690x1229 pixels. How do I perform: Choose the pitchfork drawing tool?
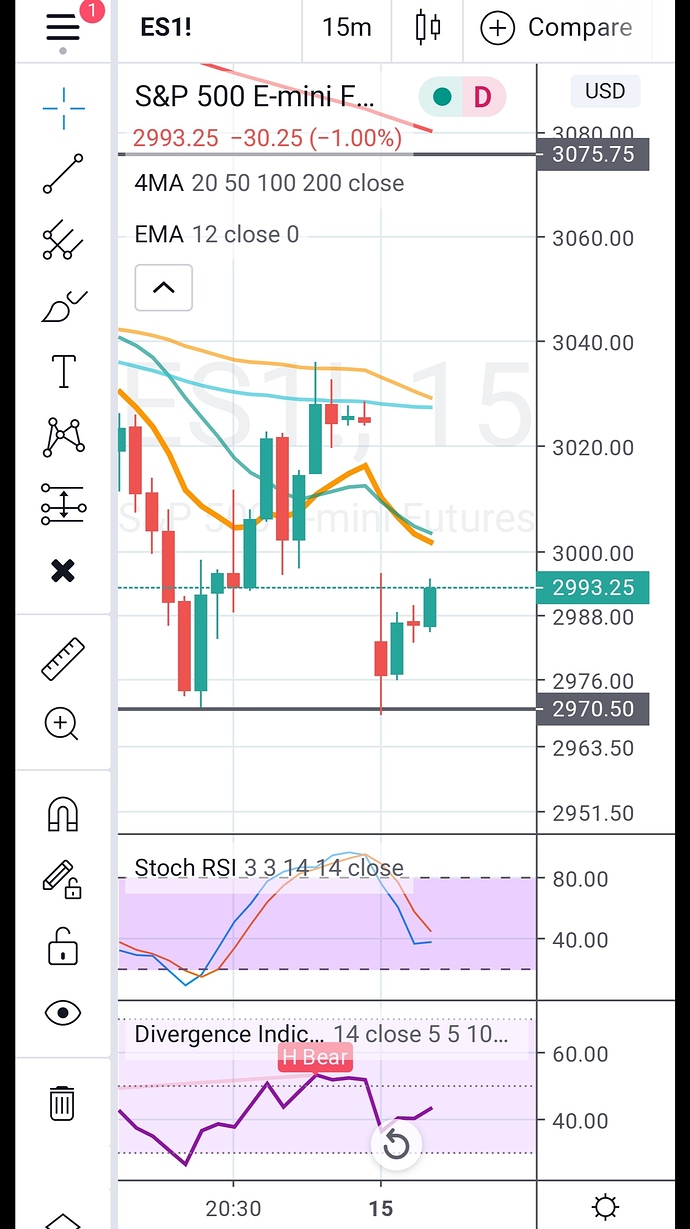62,240
